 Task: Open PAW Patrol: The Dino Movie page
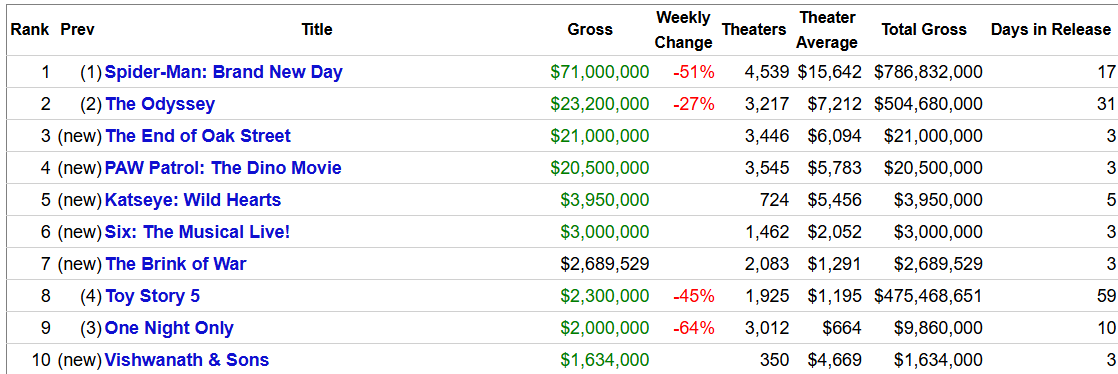[x=222, y=168]
